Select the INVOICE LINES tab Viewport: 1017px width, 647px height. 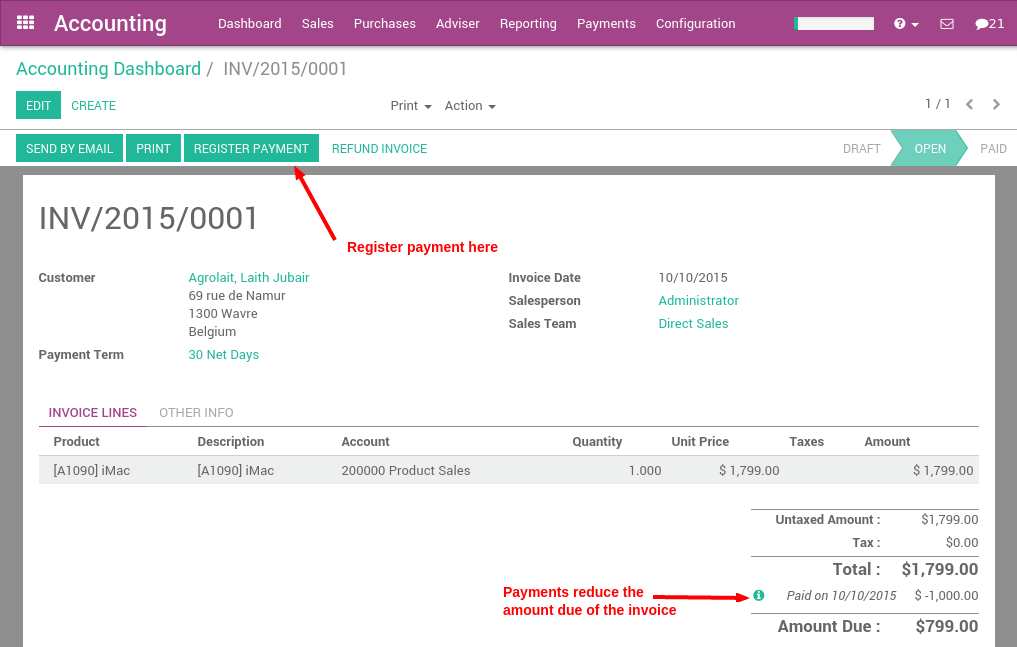coord(92,412)
